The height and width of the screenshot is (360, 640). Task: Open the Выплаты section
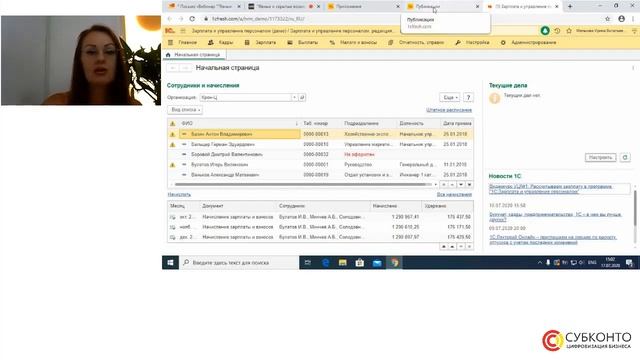tap(302, 42)
